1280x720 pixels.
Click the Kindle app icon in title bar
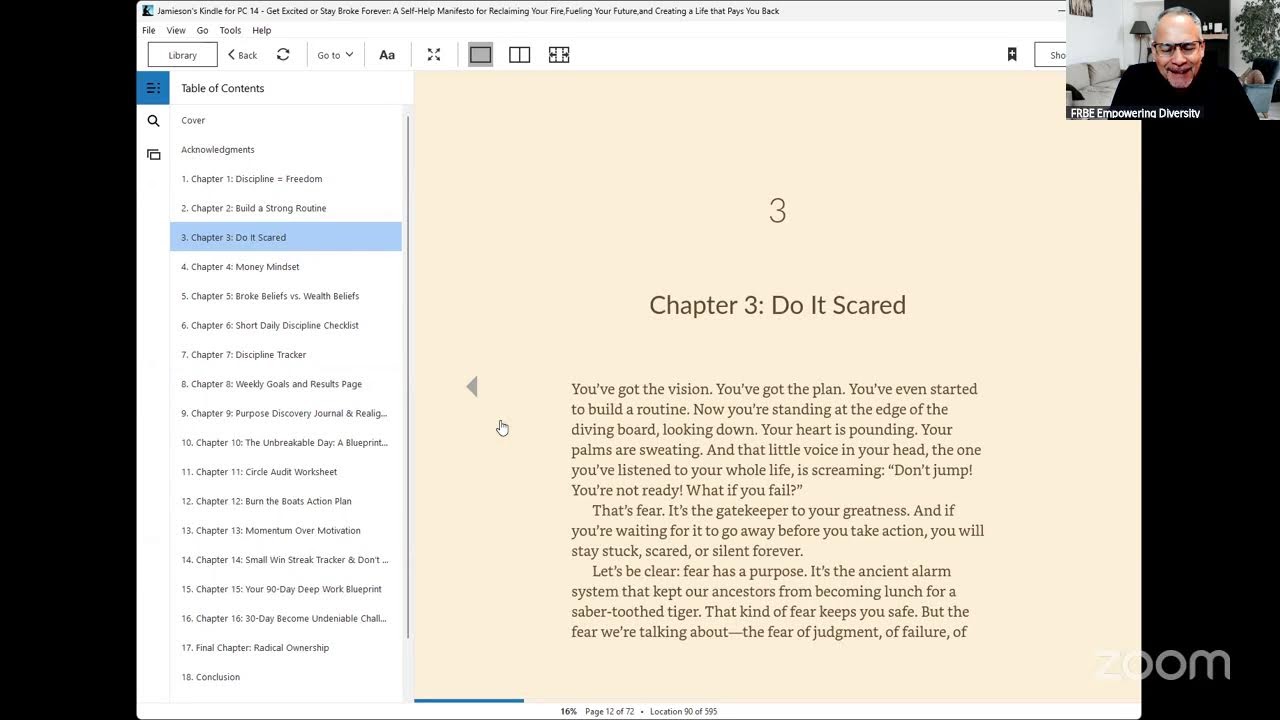click(x=148, y=11)
